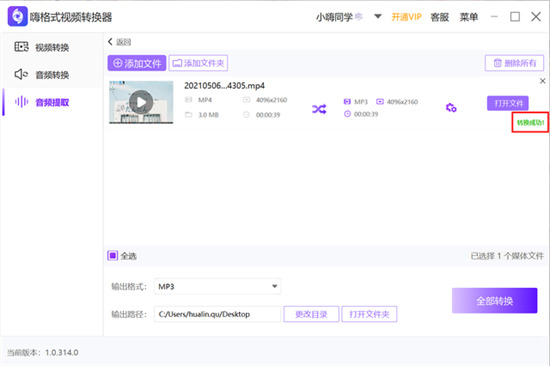Minimize the converter window

click(494, 16)
